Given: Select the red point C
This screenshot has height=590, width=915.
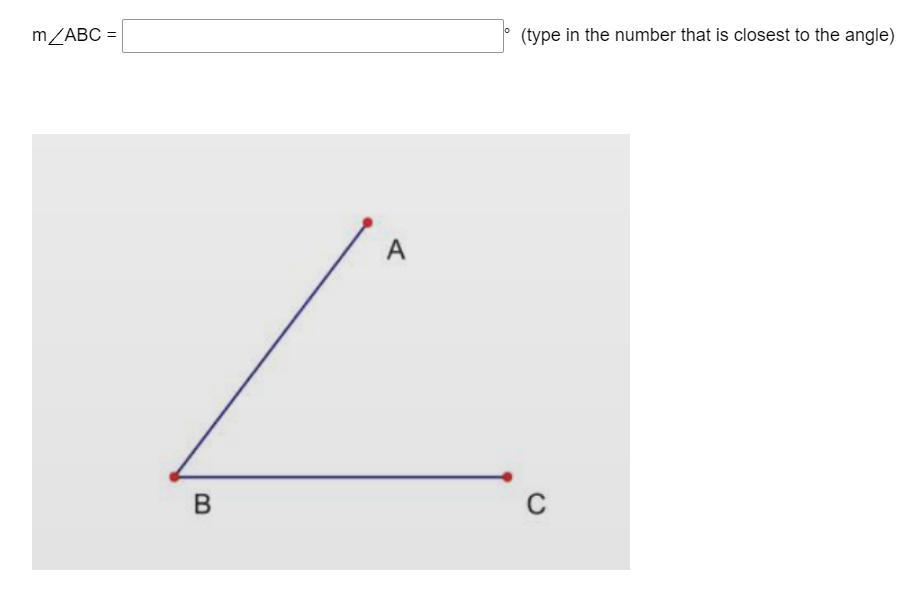Looking at the screenshot, I should [x=507, y=477].
